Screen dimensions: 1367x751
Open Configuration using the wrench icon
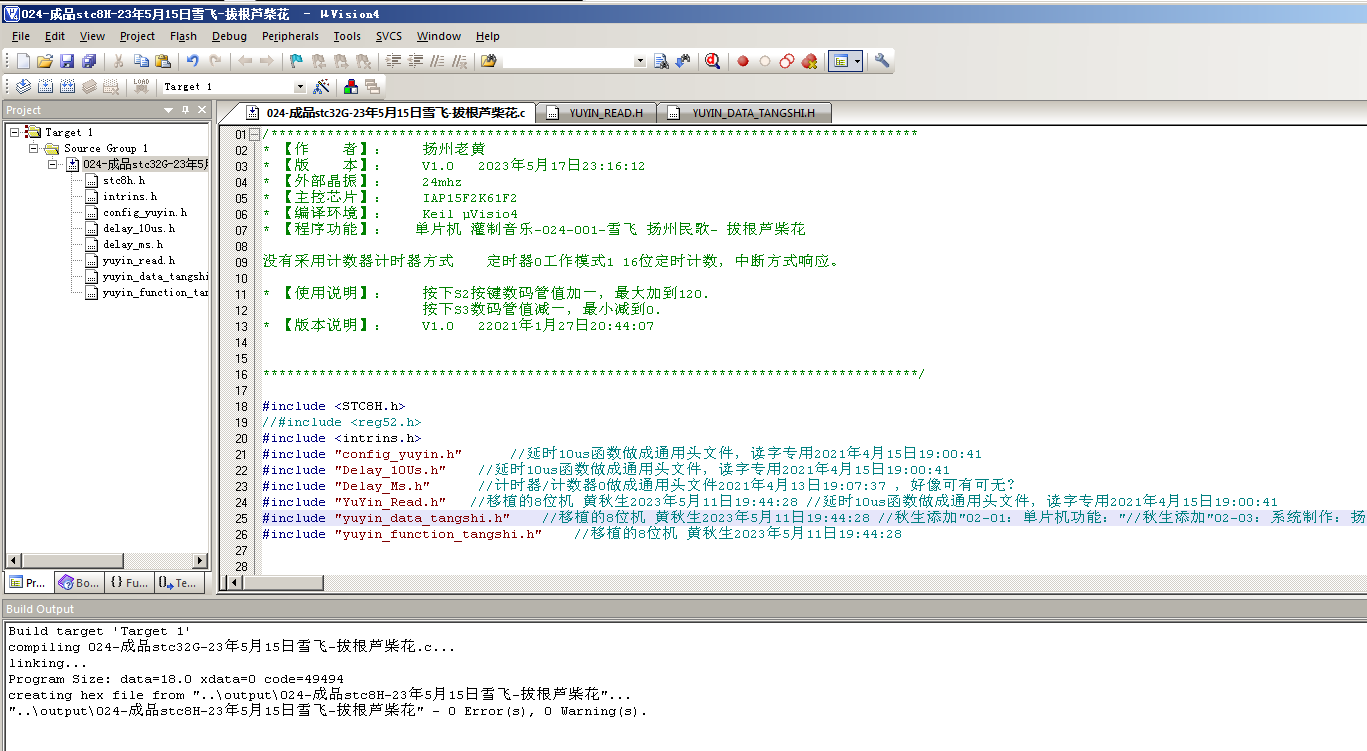[881, 61]
